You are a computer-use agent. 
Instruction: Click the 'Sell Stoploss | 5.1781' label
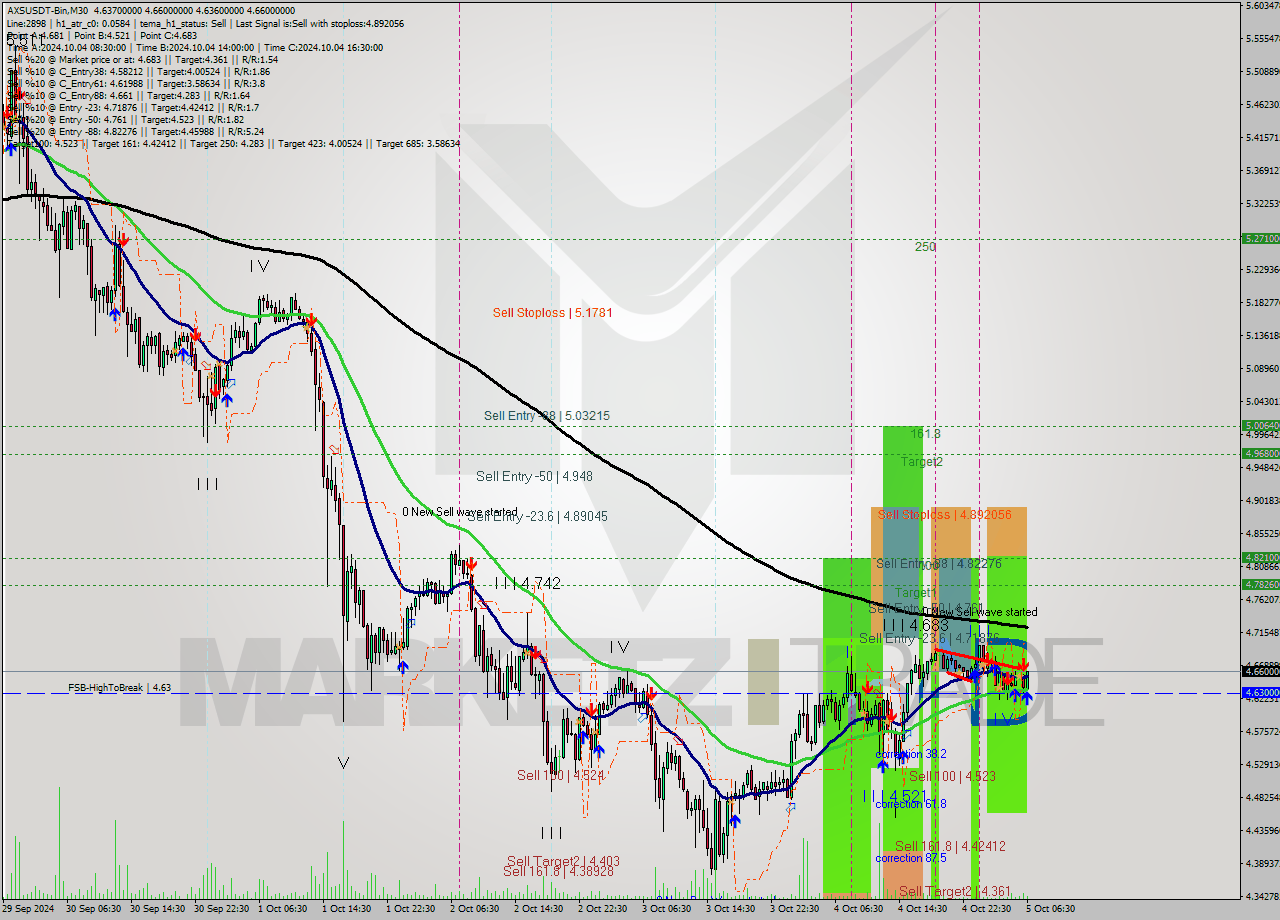coord(552,313)
